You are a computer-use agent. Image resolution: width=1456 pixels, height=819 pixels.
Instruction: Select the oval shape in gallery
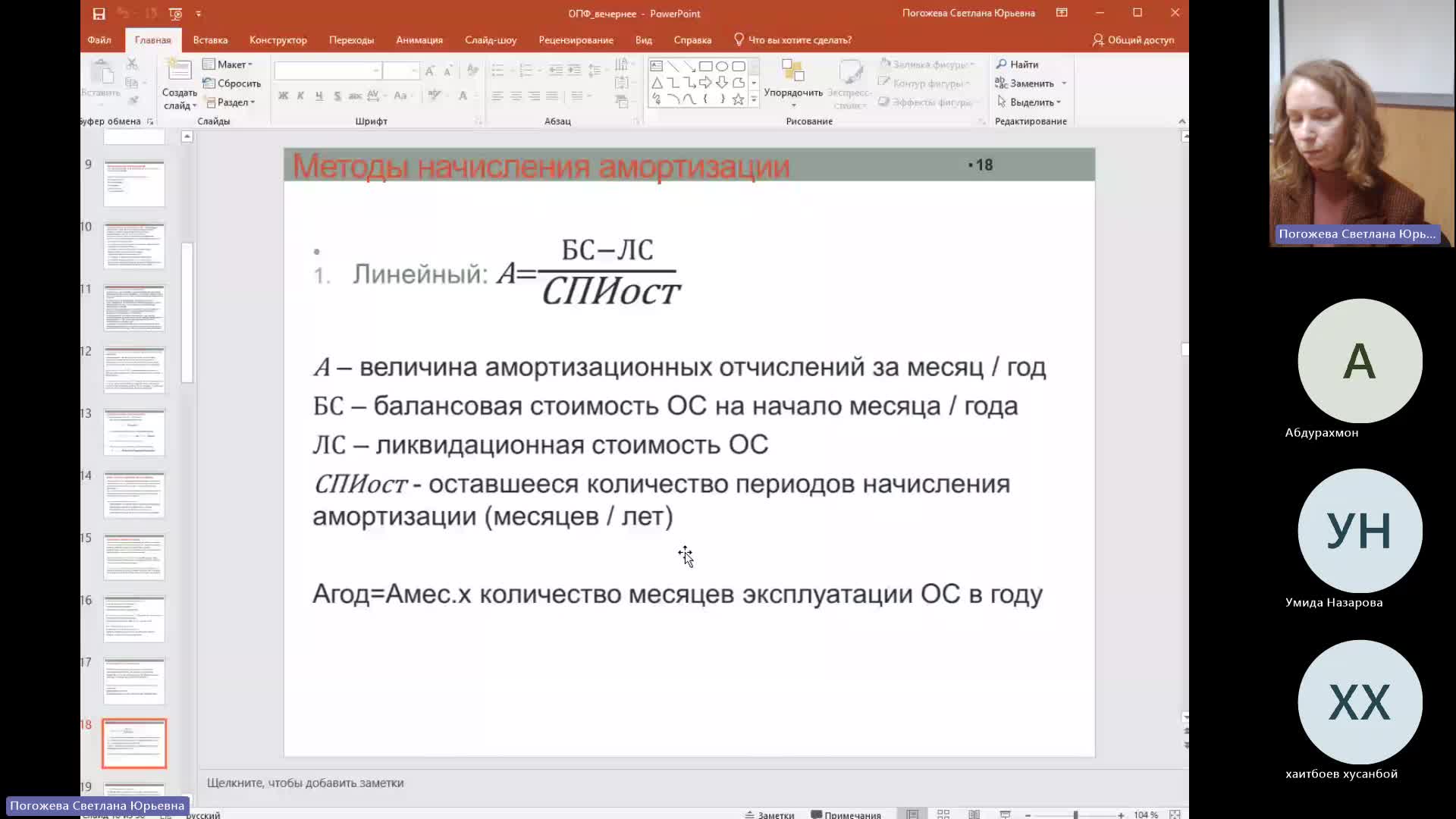(x=722, y=66)
